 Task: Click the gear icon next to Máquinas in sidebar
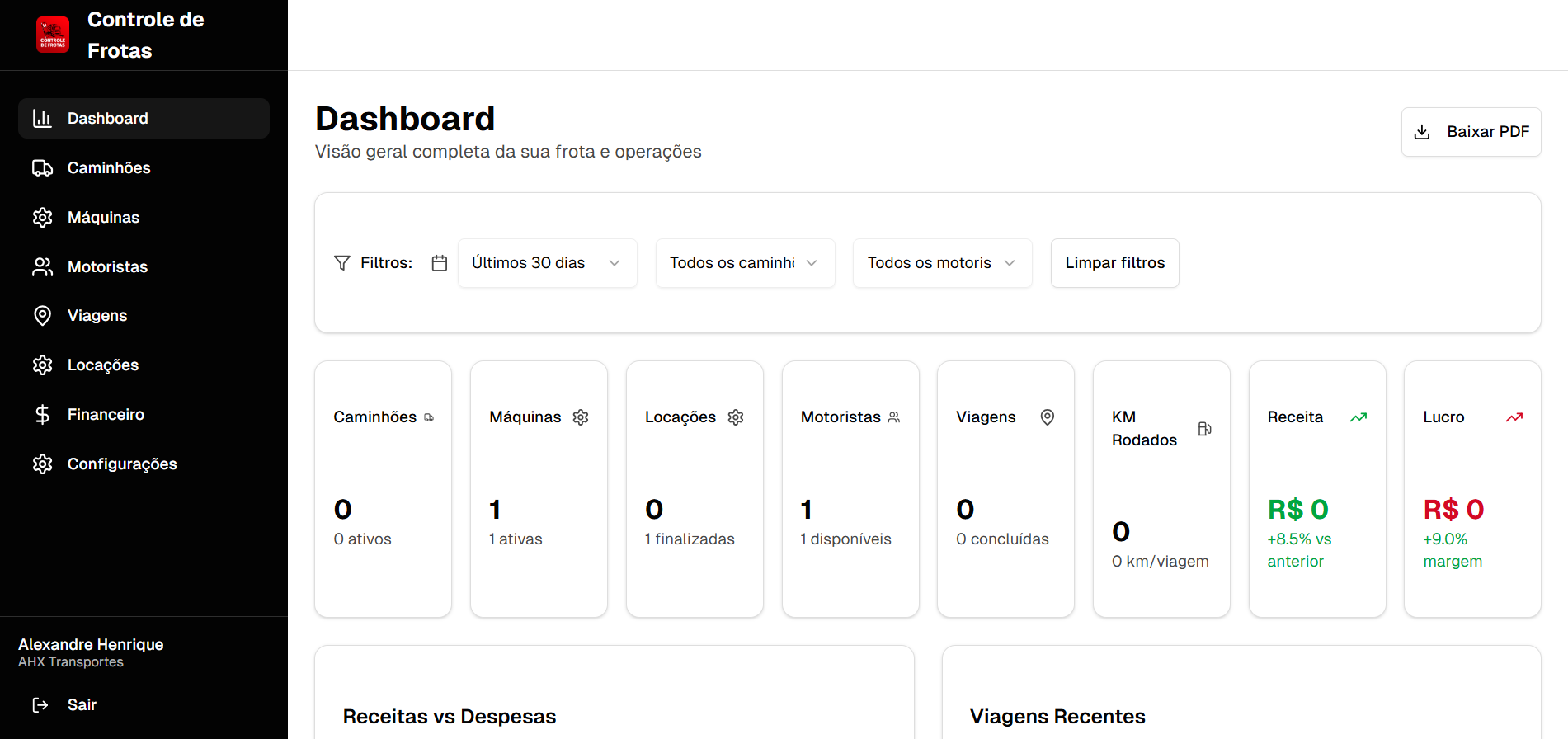(x=42, y=218)
